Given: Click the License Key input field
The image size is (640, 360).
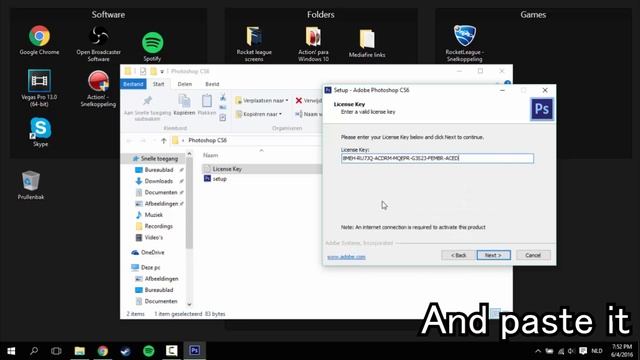Looking at the screenshot, I should coord(437,158).
